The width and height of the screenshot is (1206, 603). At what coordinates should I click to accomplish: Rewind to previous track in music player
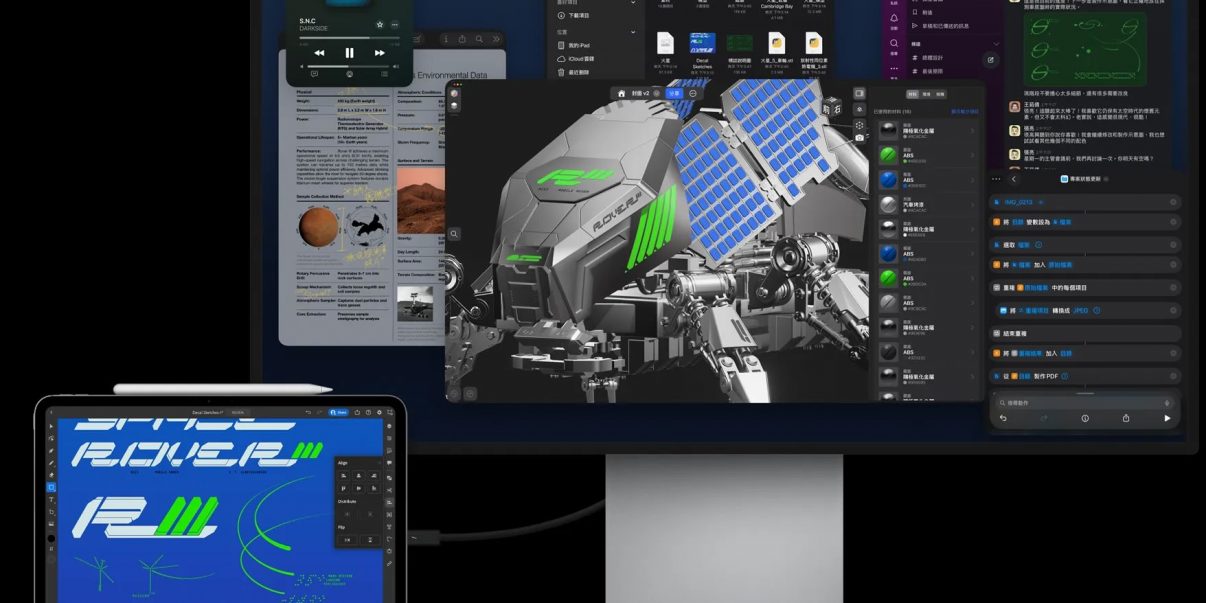point(319,53)
